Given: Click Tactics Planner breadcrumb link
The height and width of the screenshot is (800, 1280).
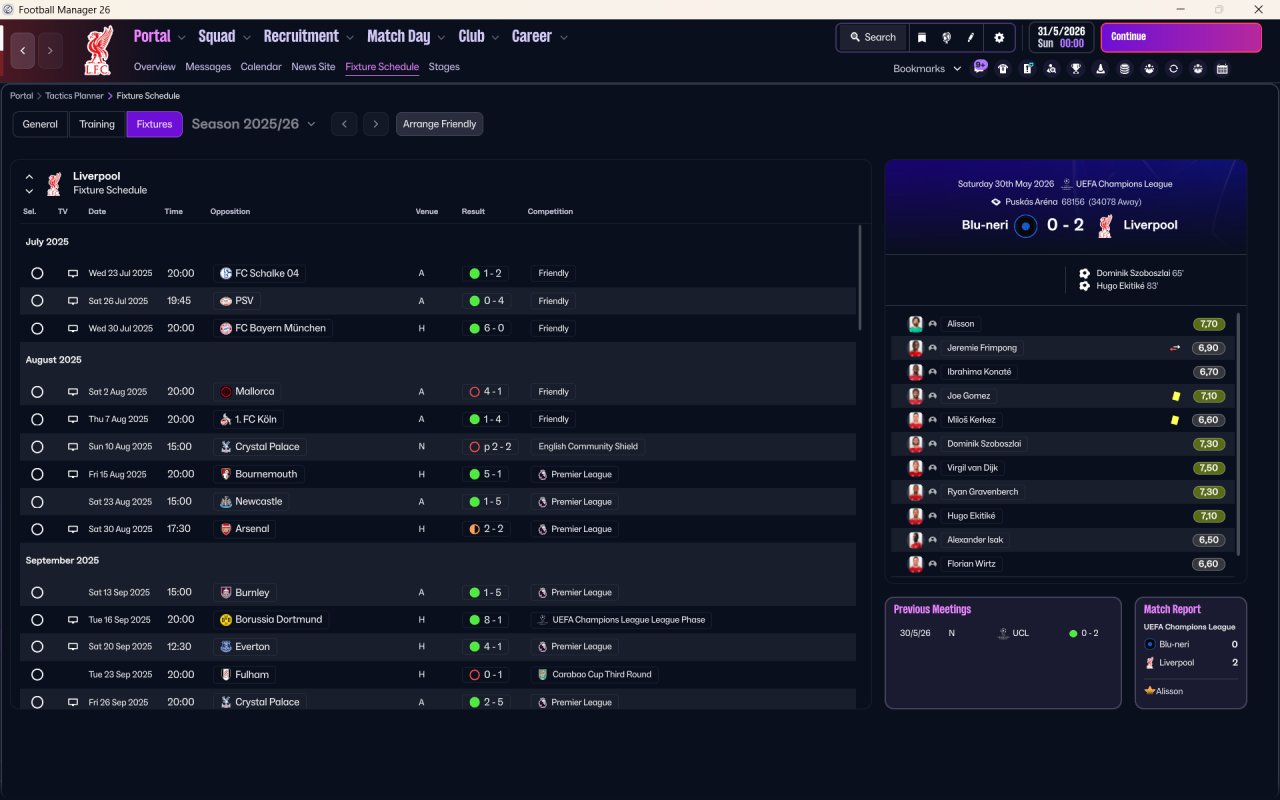Looking at the screenshot, I should coord(74,96).
